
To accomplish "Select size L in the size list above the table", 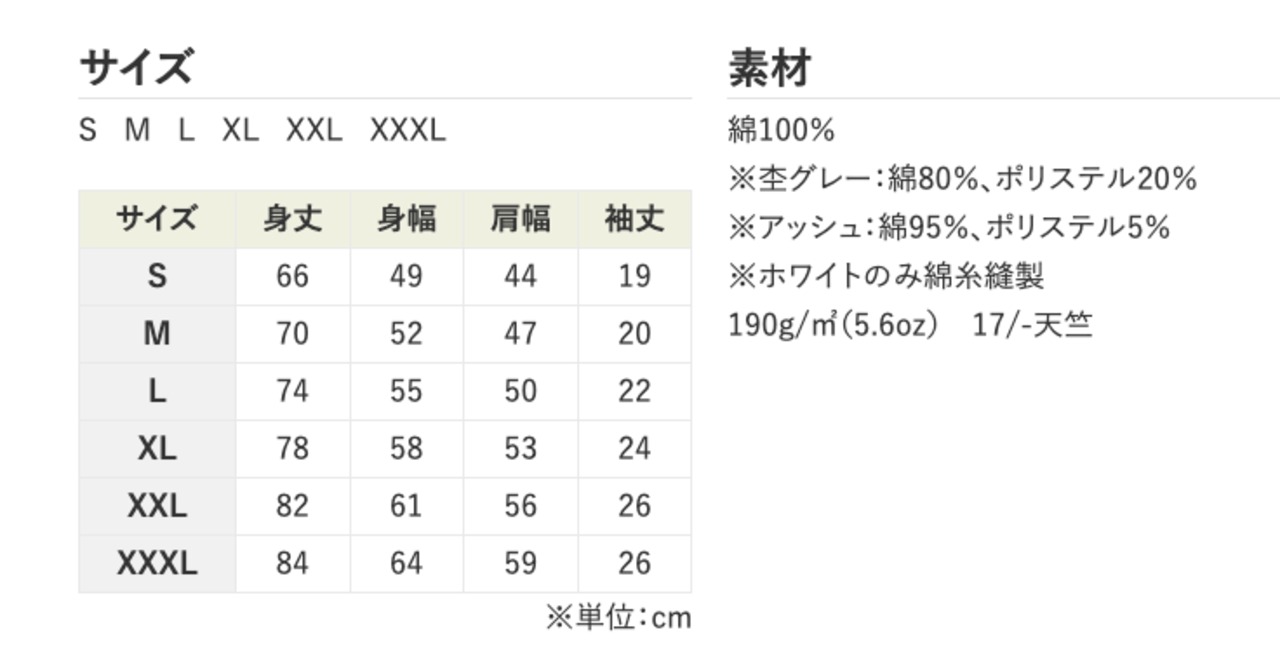I will (186, 131).
